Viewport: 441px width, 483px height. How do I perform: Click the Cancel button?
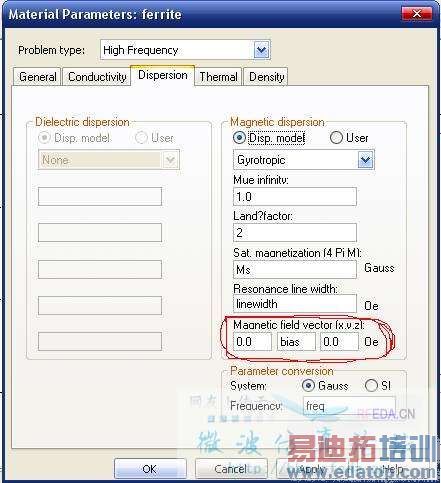pyautogui.click(x=231, y=469)
